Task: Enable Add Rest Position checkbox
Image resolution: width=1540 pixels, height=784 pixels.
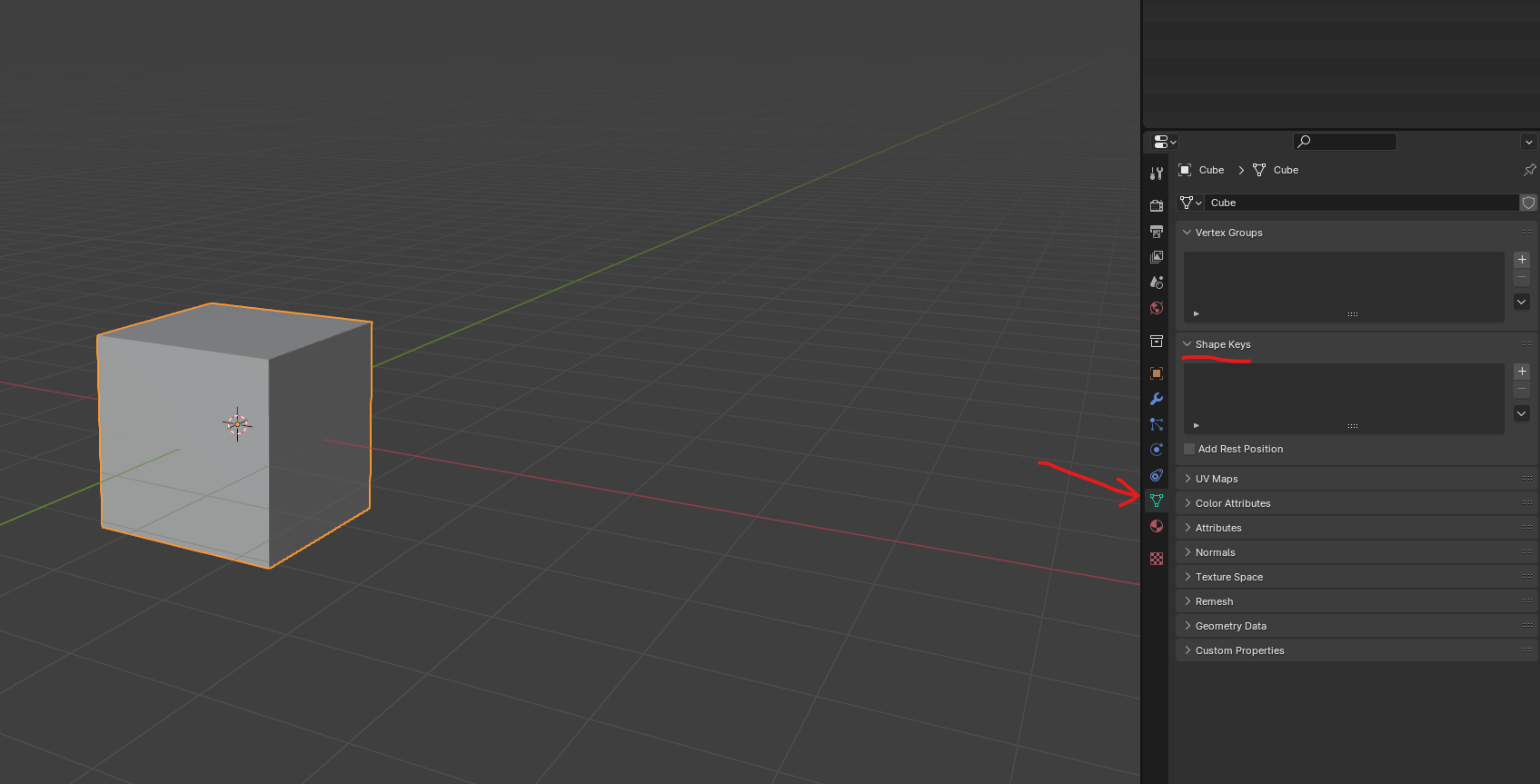Action: [1189, 449]
